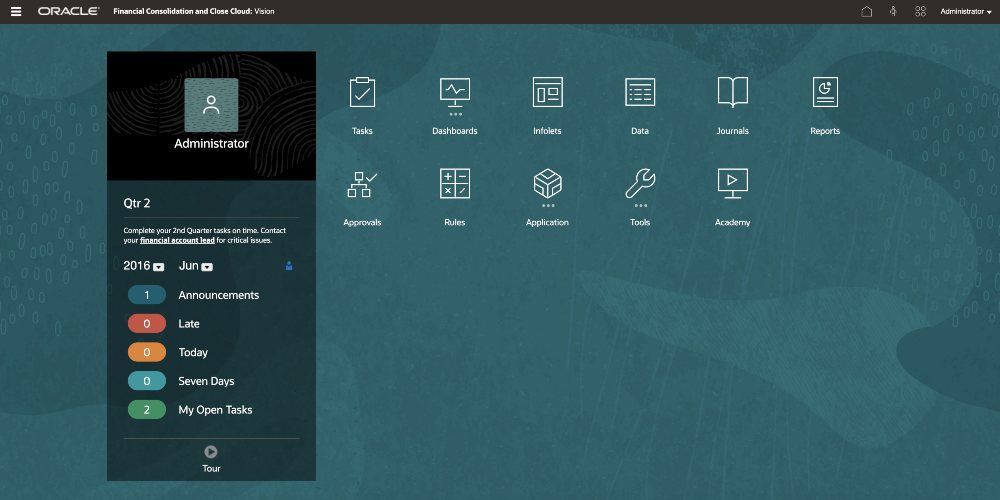Image resolution: width=1000 pixels, height=500 pixels.
Task: Follow the financial account lead link
Action: click(x=176, y=241)
